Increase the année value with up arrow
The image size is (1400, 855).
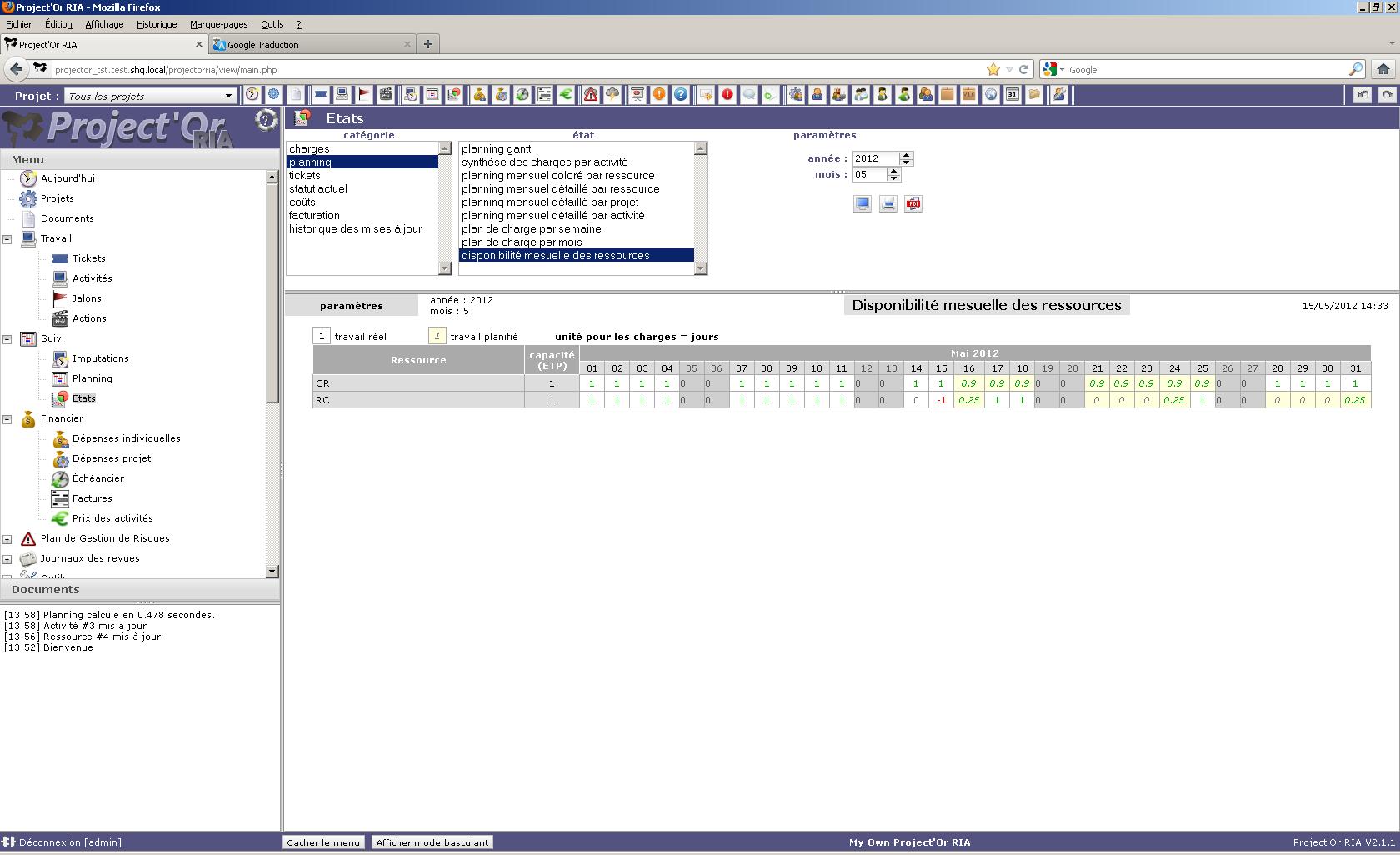point(907,155)
